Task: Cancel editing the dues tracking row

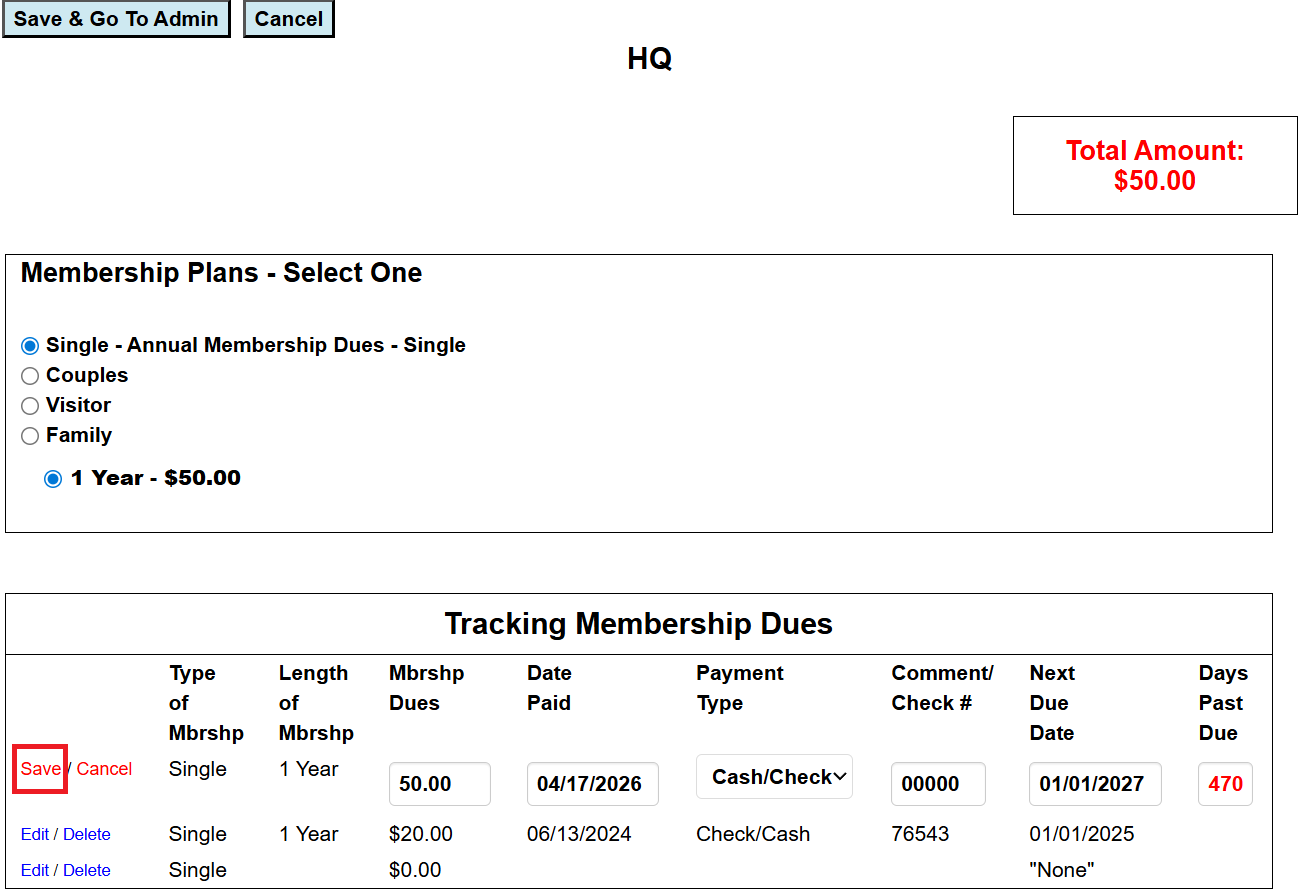Action: (105, 769)
